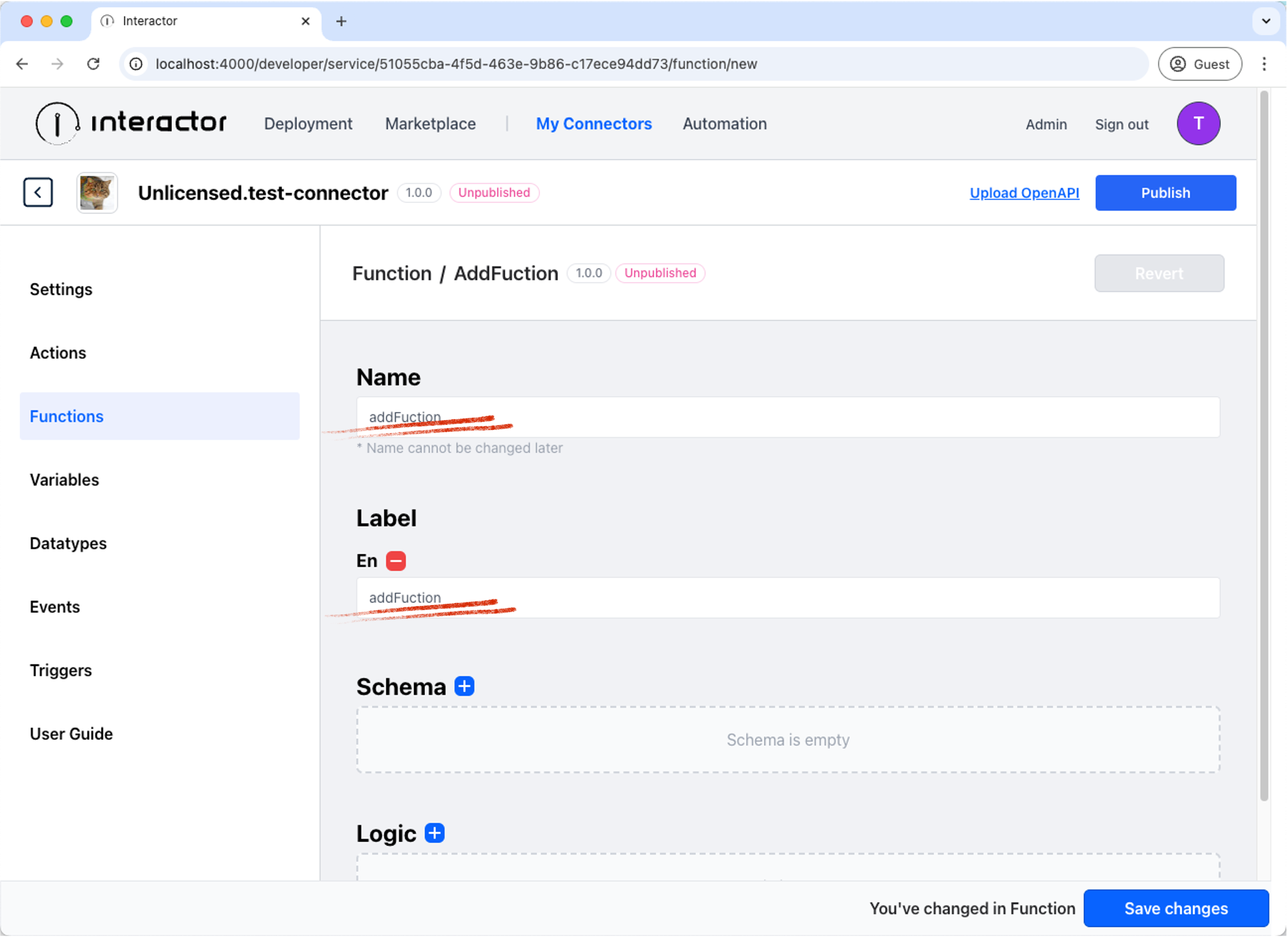Click the connector 1.0.0 version badge
The height and width of the screenshot is (937, 1288).
point(419,193)
